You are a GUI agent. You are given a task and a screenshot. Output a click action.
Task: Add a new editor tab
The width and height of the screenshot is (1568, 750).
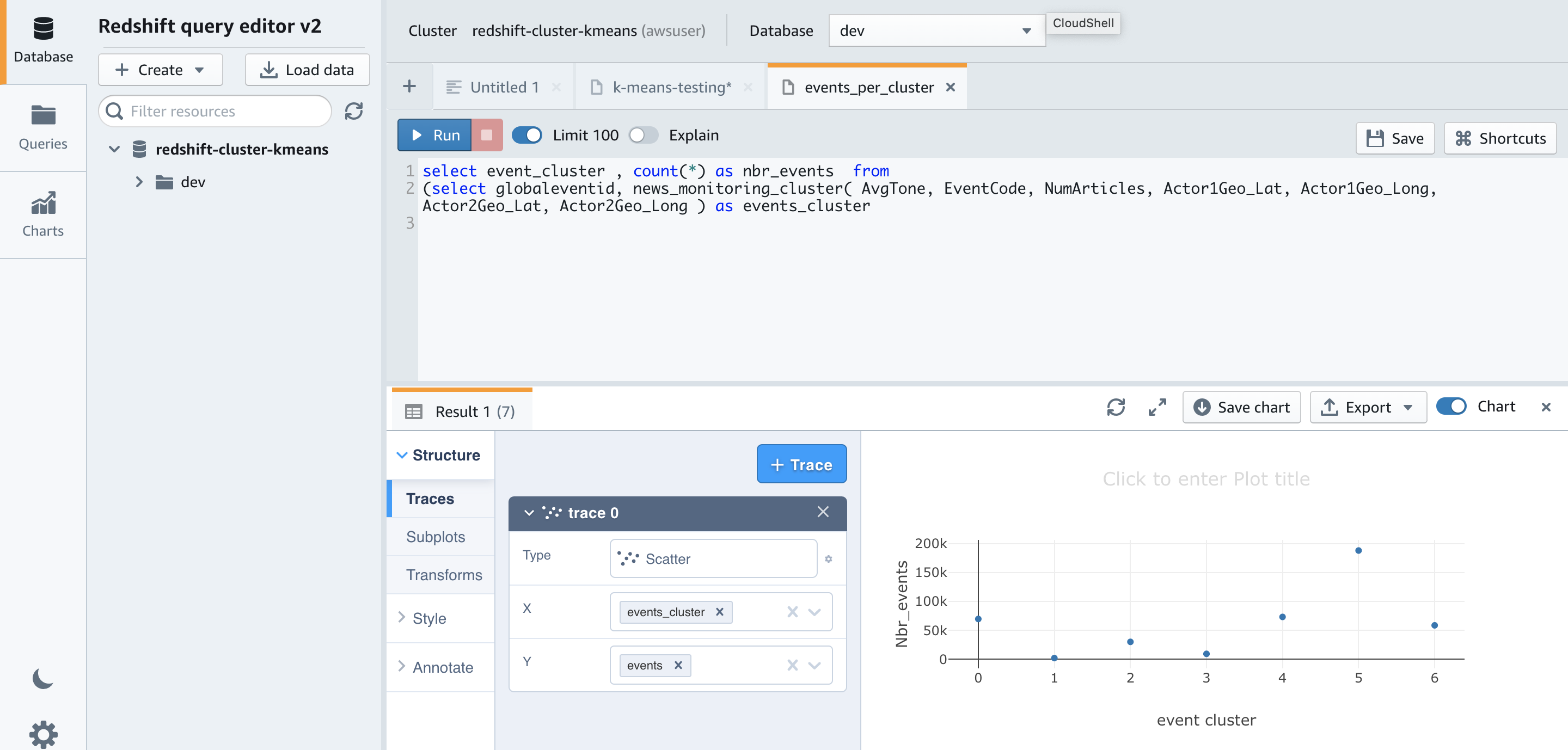409,87
